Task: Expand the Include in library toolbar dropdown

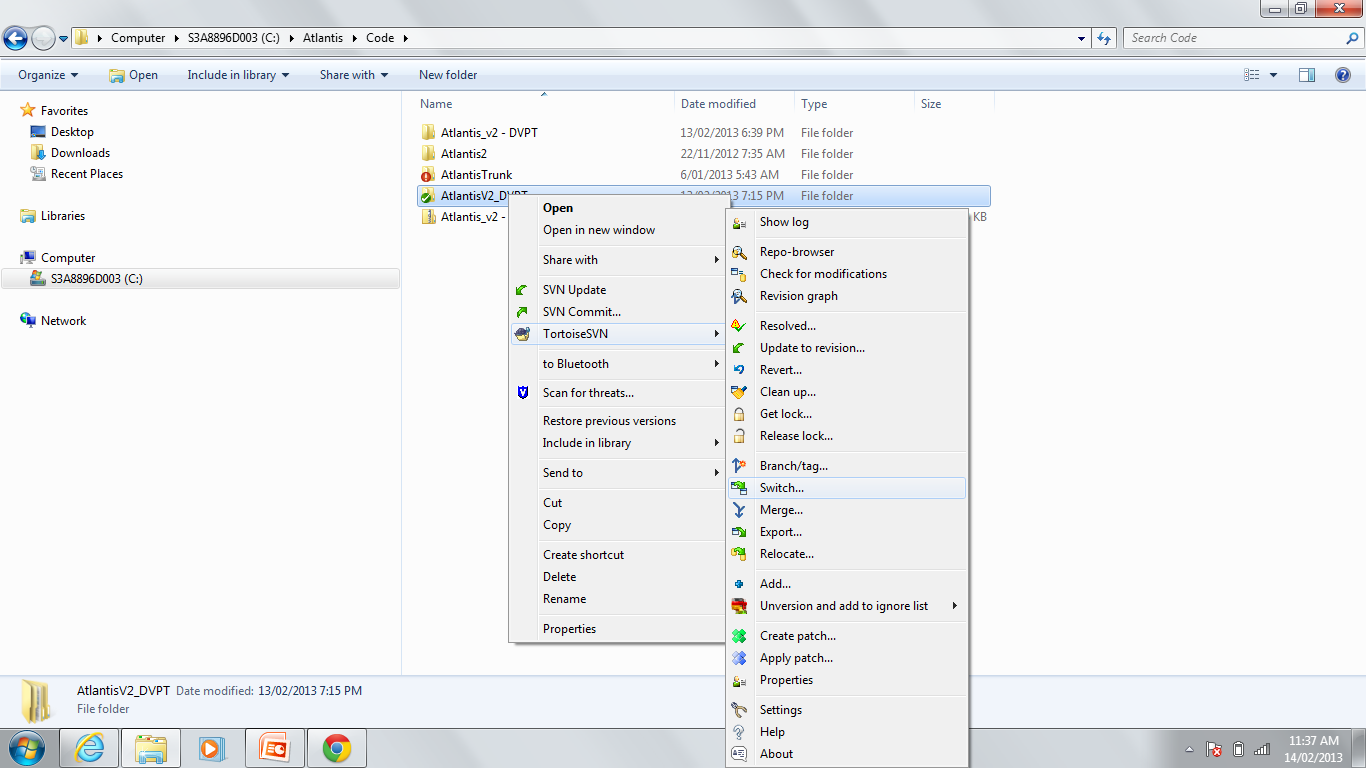Action: point(238,75)
